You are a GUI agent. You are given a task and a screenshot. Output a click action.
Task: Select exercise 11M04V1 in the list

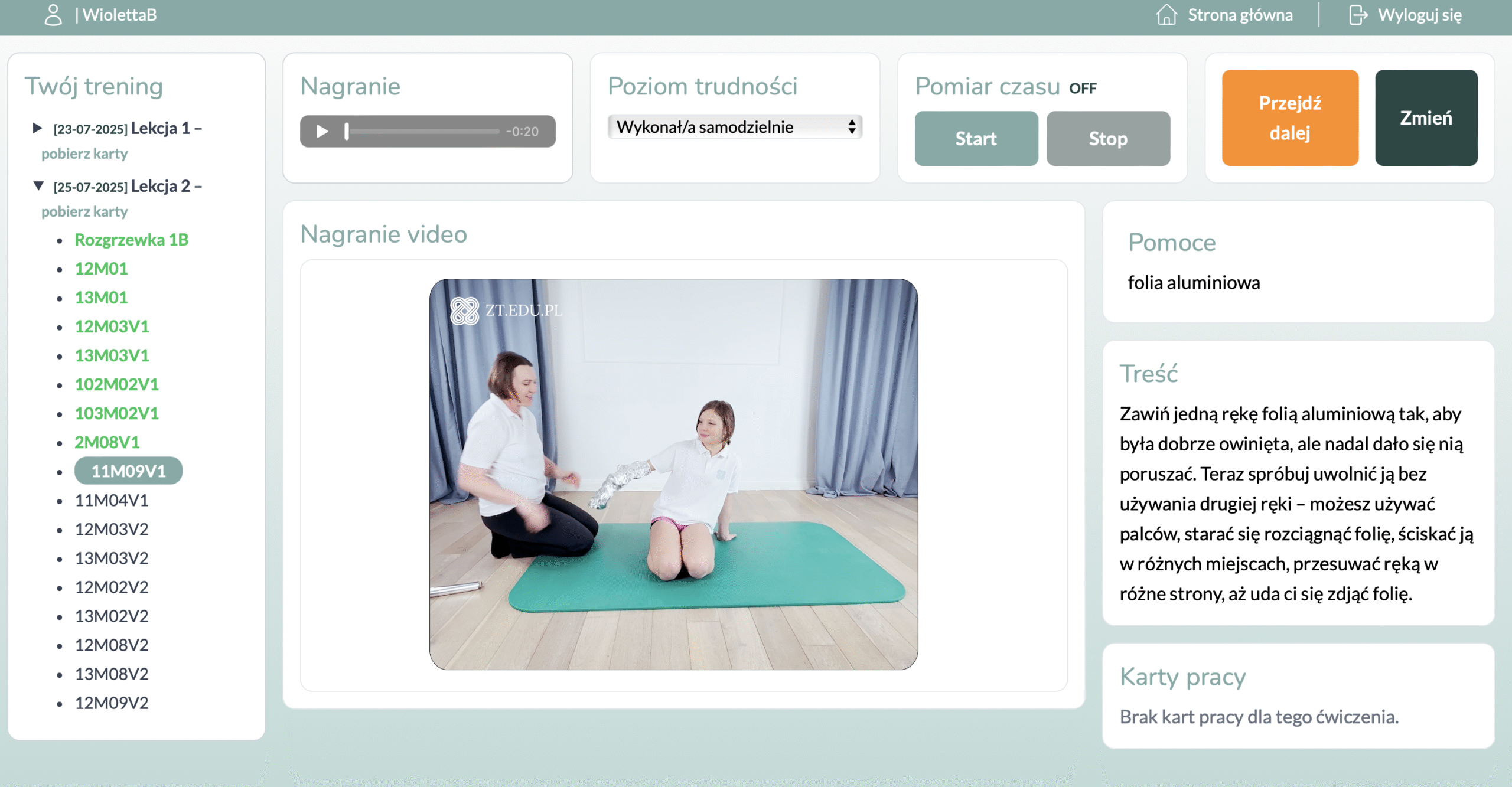point(112,500)
